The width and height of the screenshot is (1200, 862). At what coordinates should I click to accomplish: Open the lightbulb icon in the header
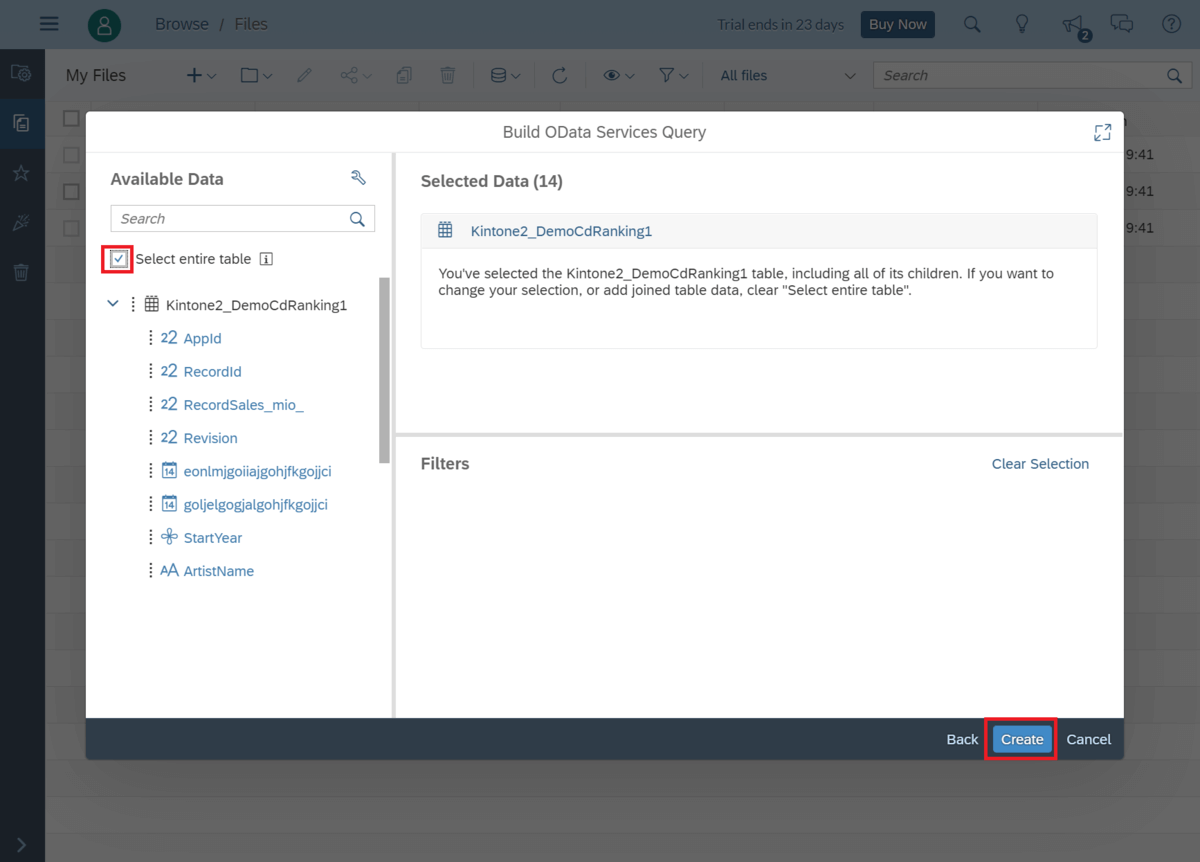[x=1022, y=24]
